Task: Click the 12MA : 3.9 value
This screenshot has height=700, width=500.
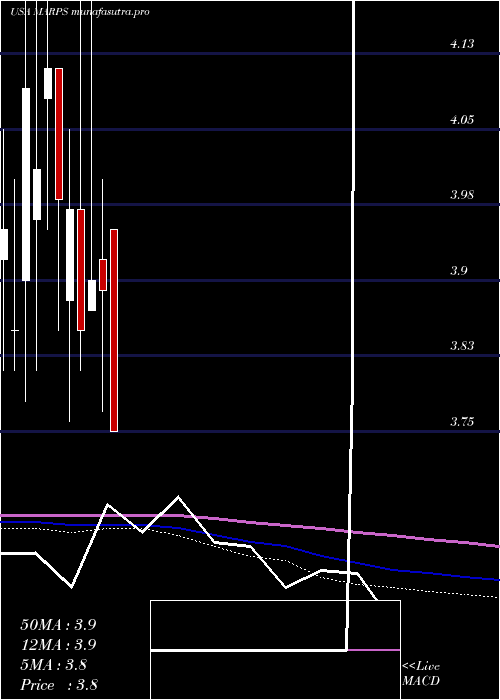Action: 58,645
